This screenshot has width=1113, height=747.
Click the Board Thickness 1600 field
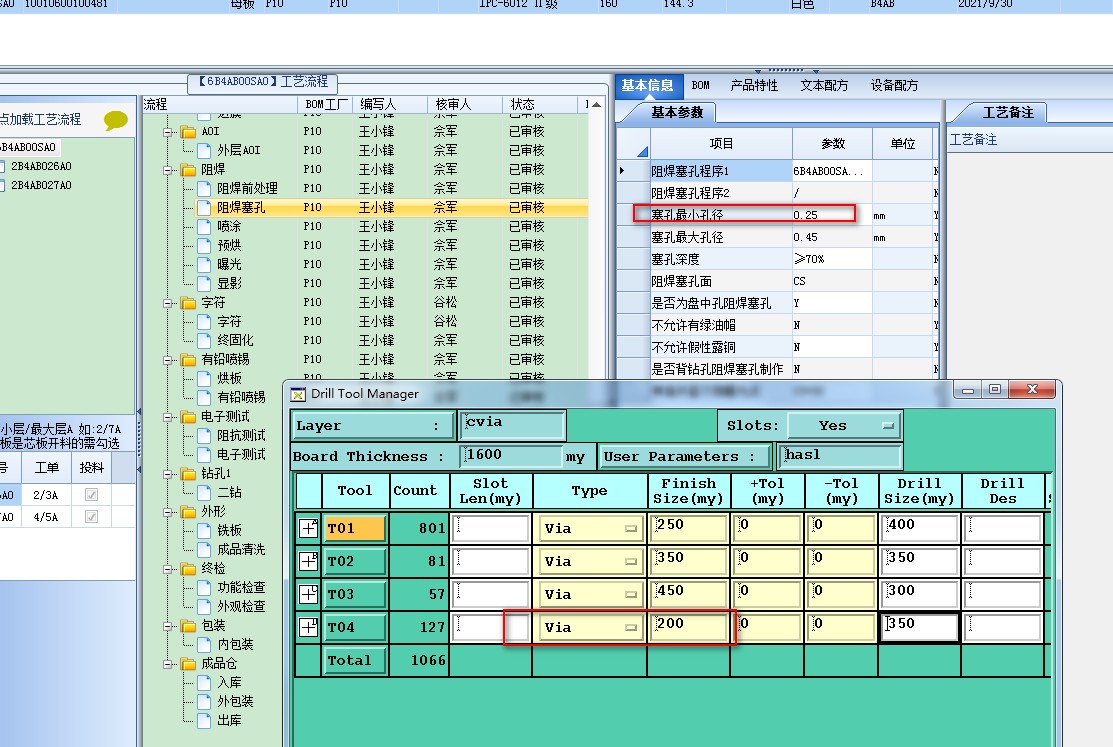coord(511,456)
